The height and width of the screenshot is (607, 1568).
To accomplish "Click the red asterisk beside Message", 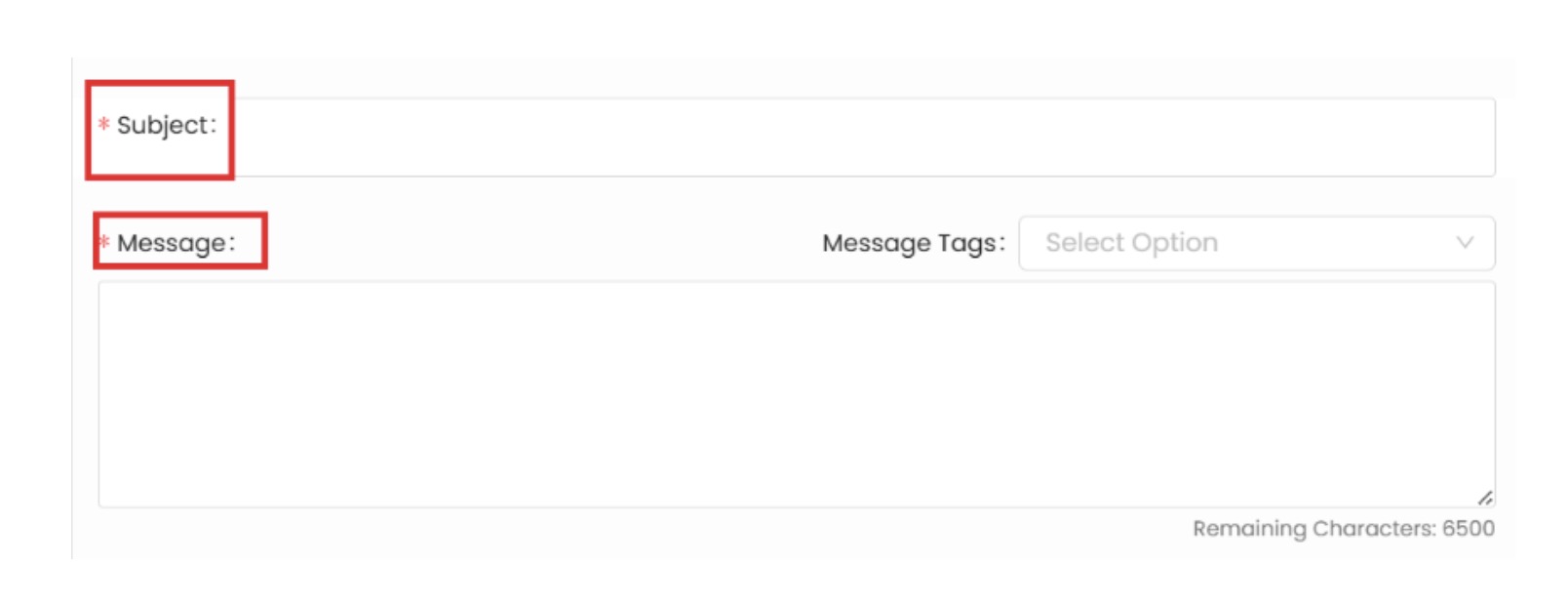I will 103,241.
